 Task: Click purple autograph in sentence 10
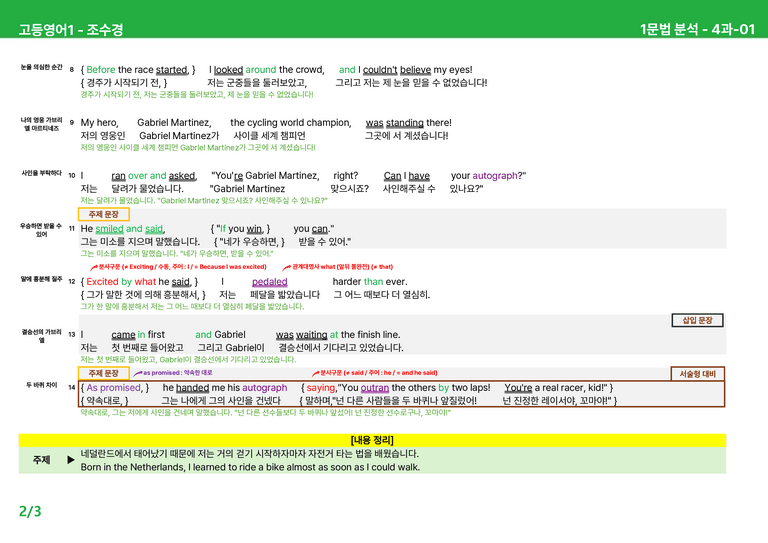[495, 175]
